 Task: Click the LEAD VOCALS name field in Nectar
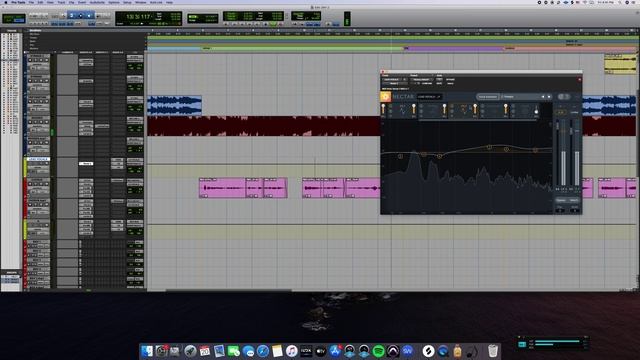(x=429, y=97)
